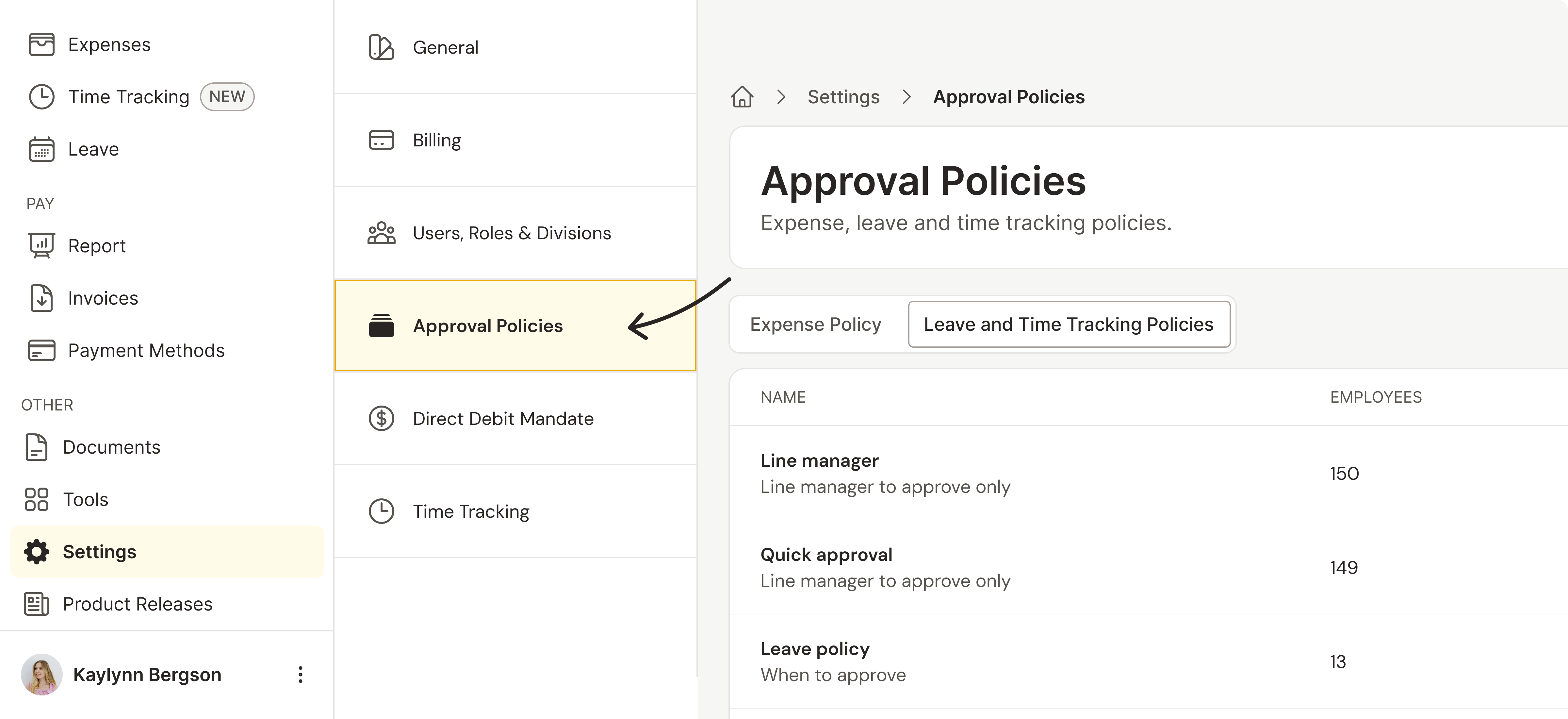This screenshot has width=1568, height=719.
Task: Open the General settings section
Action: pyautogui.click(x=445, y=47)
